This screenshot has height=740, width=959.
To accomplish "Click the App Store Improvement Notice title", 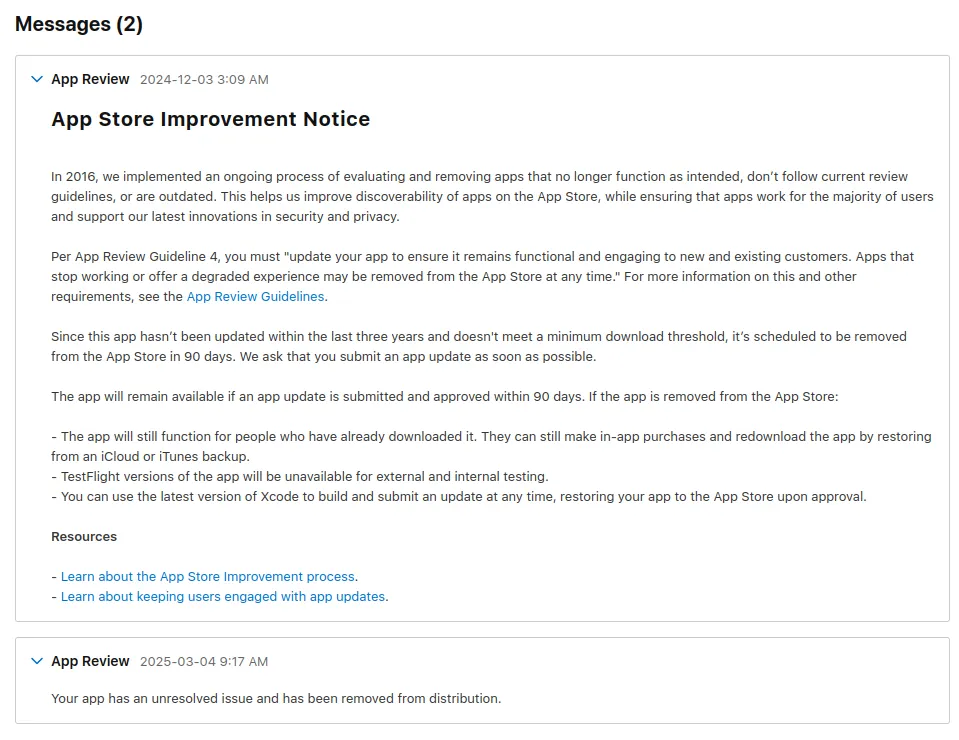I will point(210,119).
